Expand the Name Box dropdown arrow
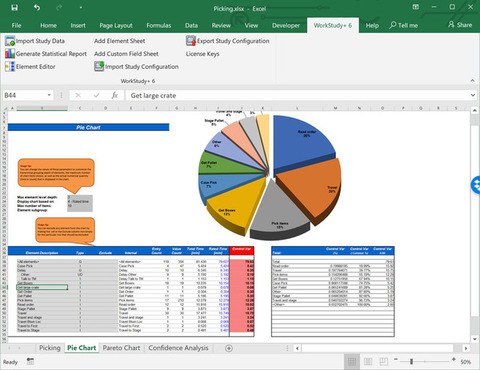The width and height of the screenshot is (480, 370). coord(49,95)
